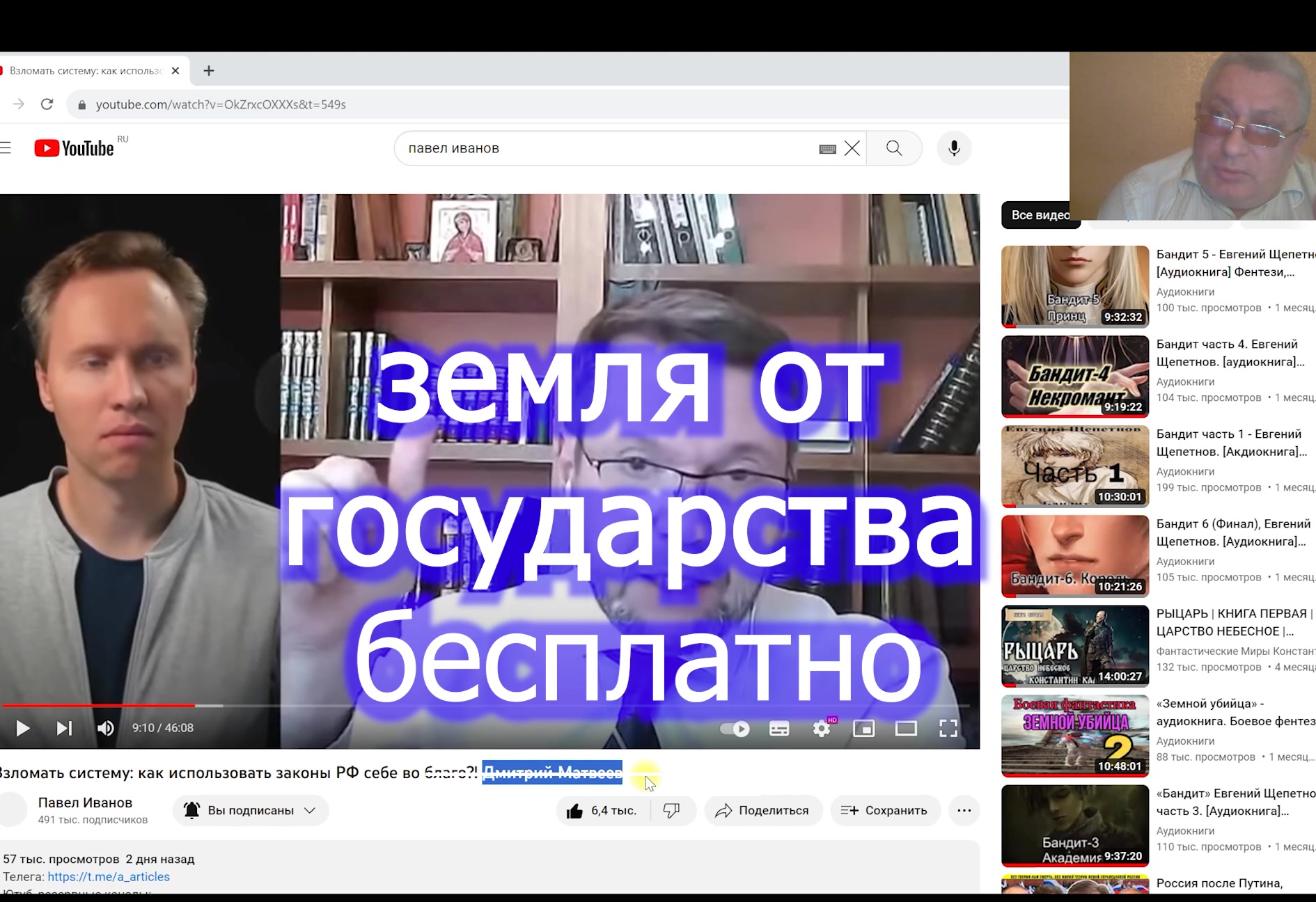Mute the video volume
Viewport: 1316px width, 902px height.
tap(105, 728)
